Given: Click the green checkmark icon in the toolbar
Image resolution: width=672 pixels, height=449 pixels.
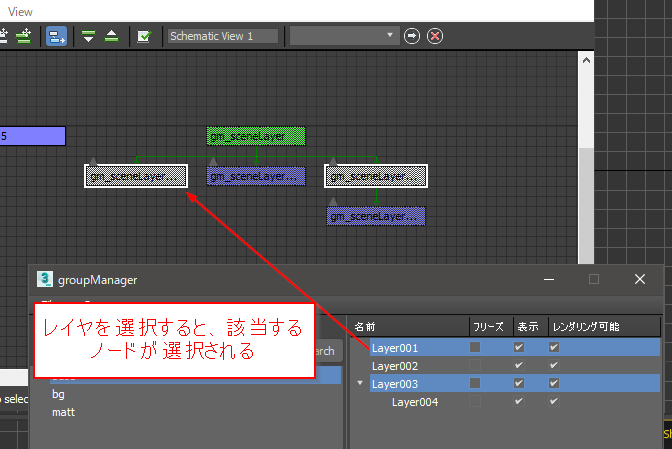Looking at the screenshot, I should coord(144,36).
